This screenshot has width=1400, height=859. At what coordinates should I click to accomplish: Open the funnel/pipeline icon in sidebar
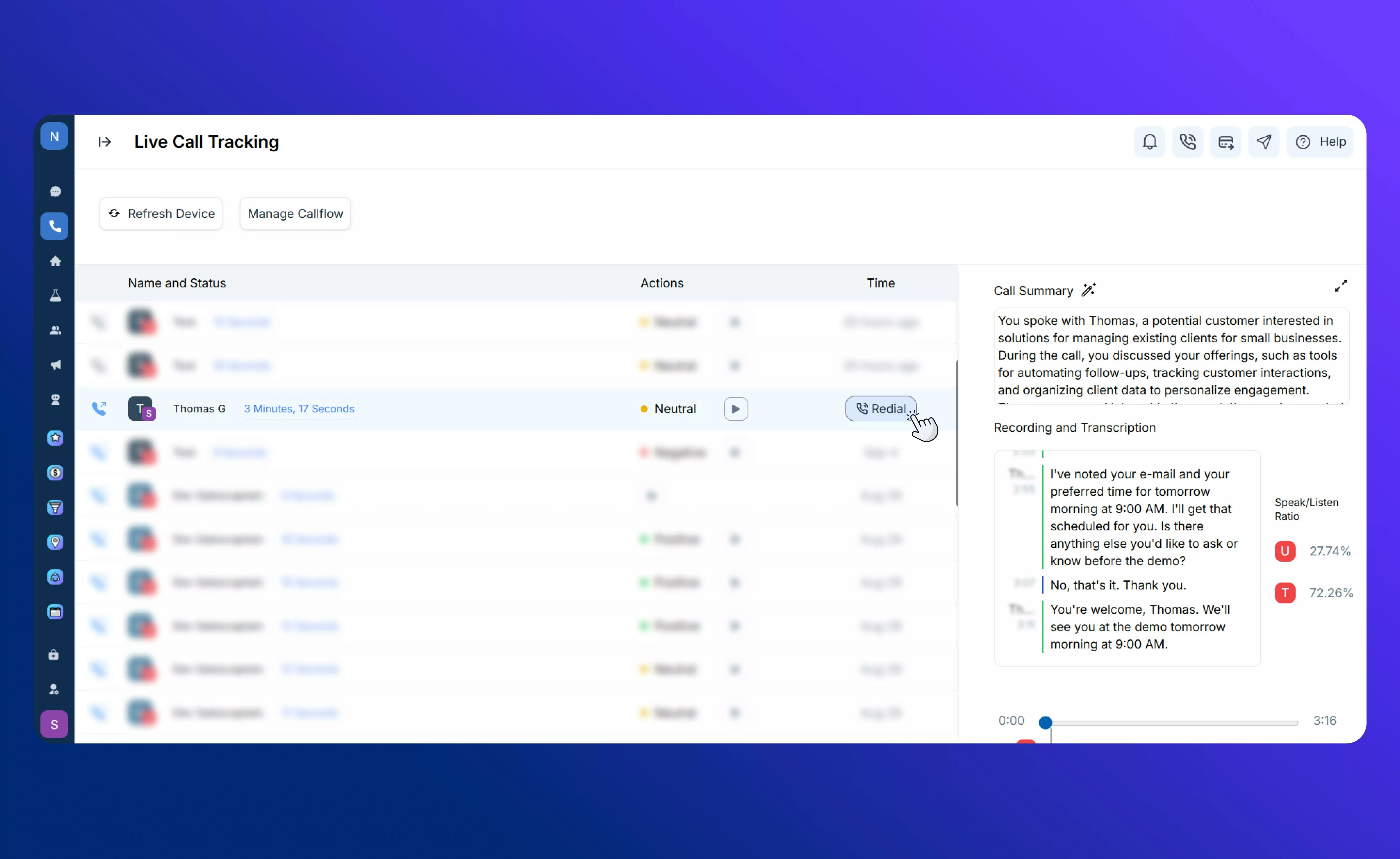[55, 507]
